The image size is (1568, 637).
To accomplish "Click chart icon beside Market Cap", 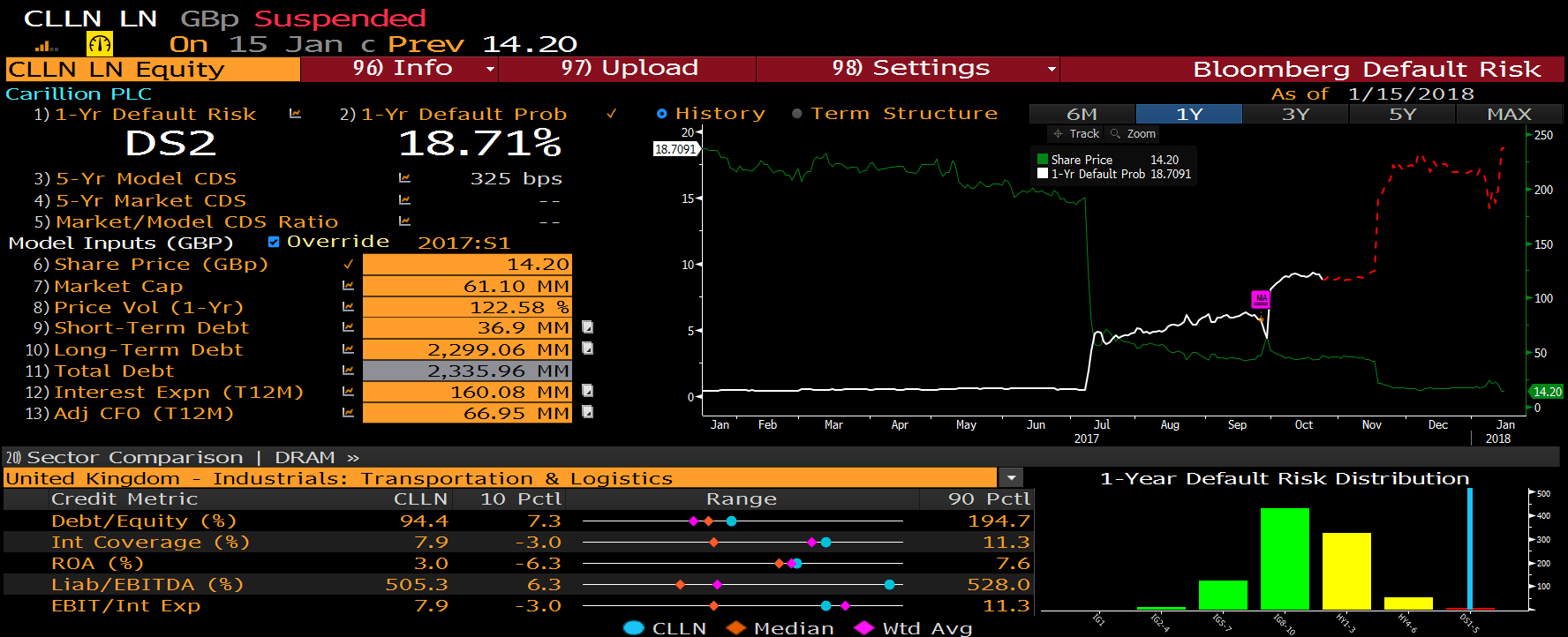I will click(348, 286).
